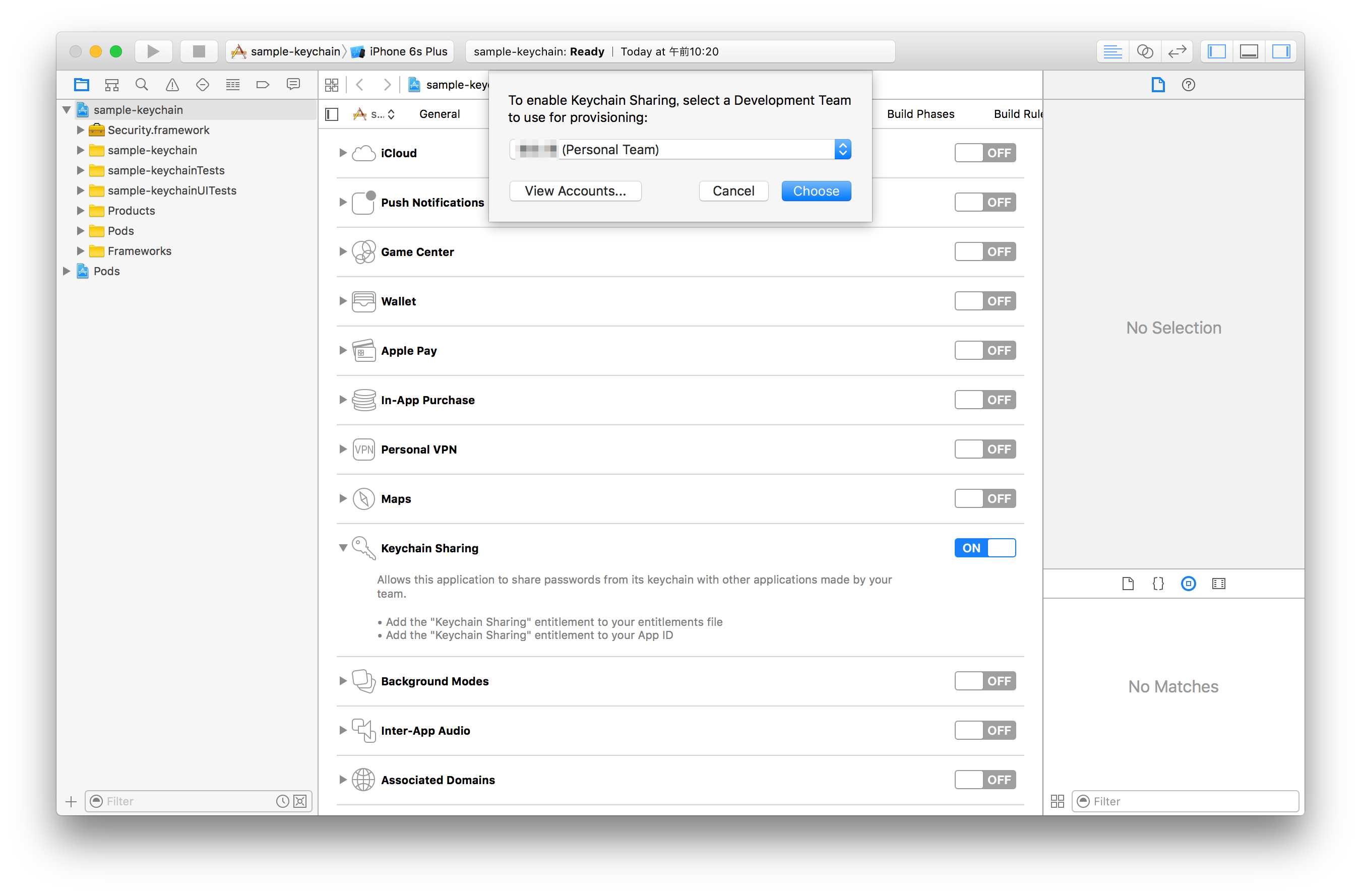The image size is (1361, 896).
Task: Show the debug navigator gauge icon
Action: pos(233,84)
